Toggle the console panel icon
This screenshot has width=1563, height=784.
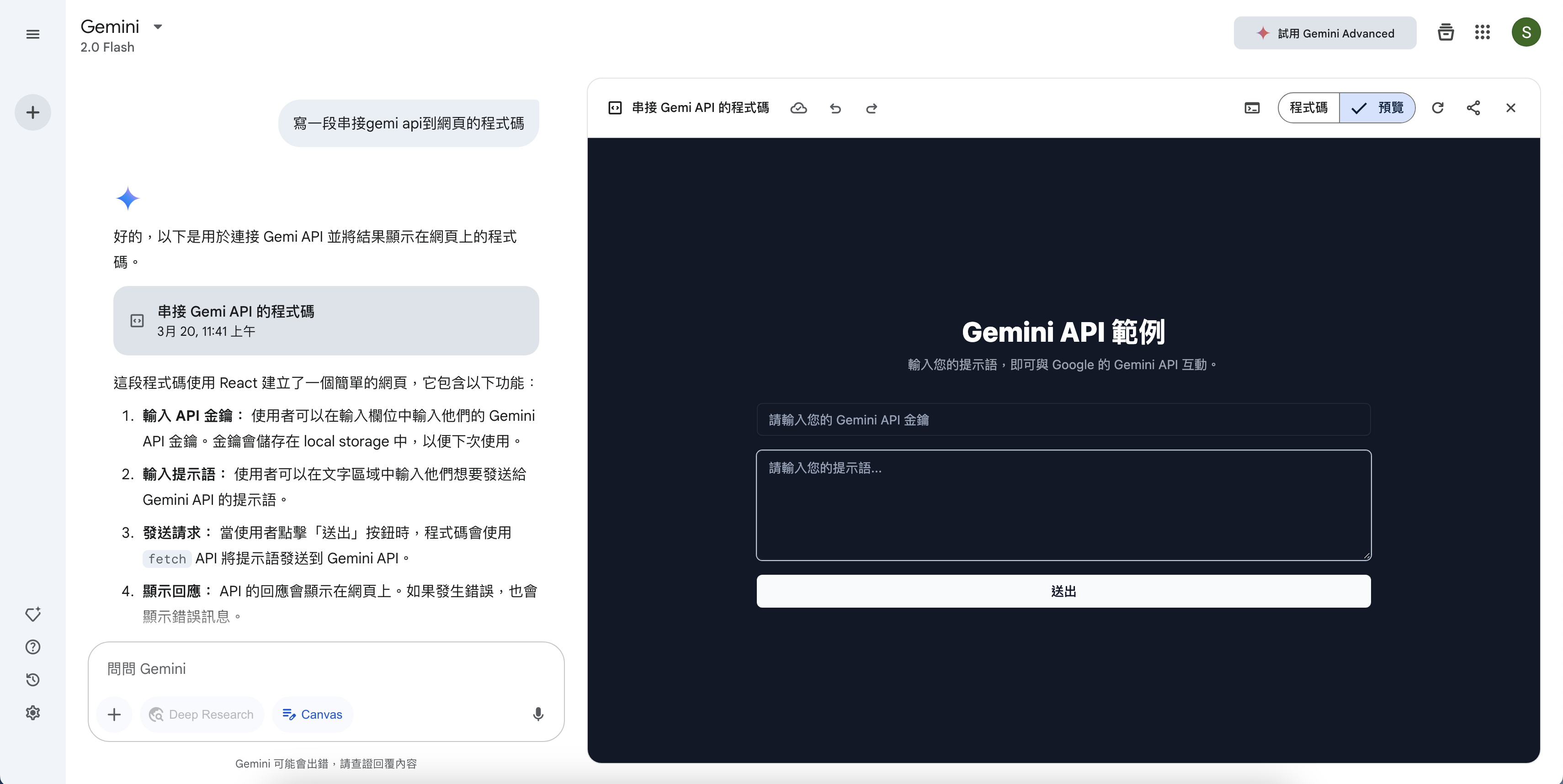[1252, 108]
